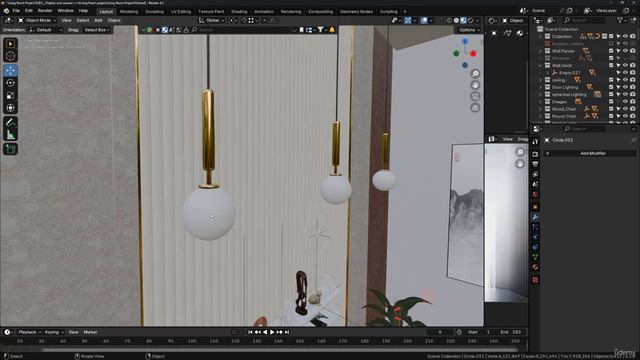The height and width of the screenshot is (360, 640).
Task: Switch to the UV Editing workspace tab
Action: click(x=181, y=11)
